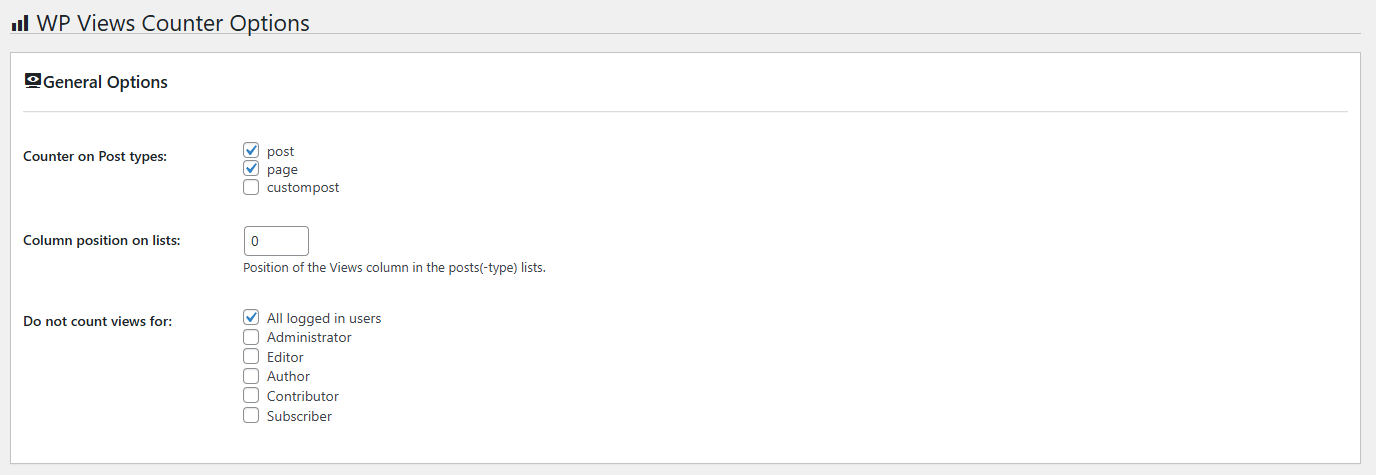This screenshot has width=1376, height=475.
Task: Click the 'Do not count views for:' label
Action: pos(97,321)
